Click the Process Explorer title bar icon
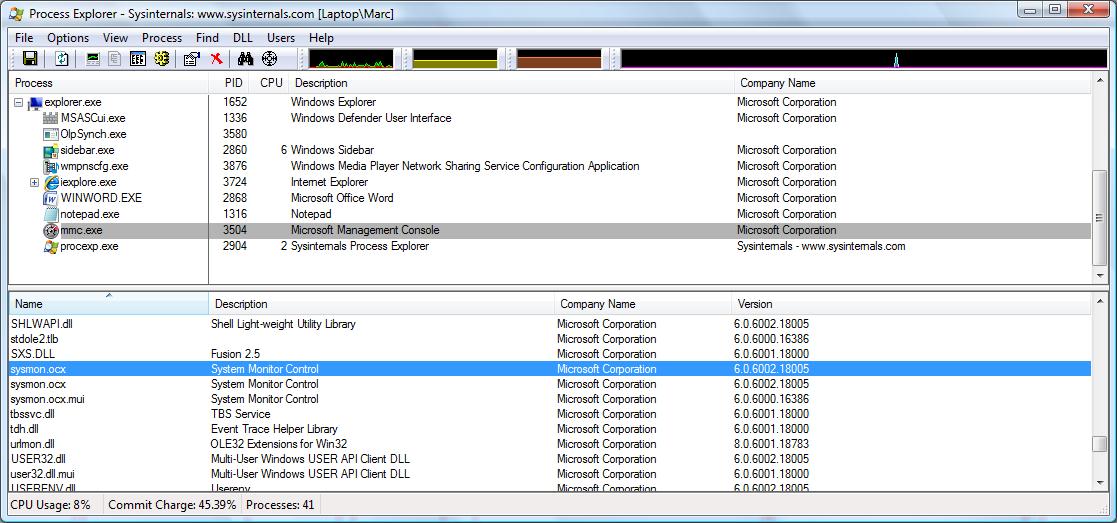1117x523 pixels. pos(16,14)
